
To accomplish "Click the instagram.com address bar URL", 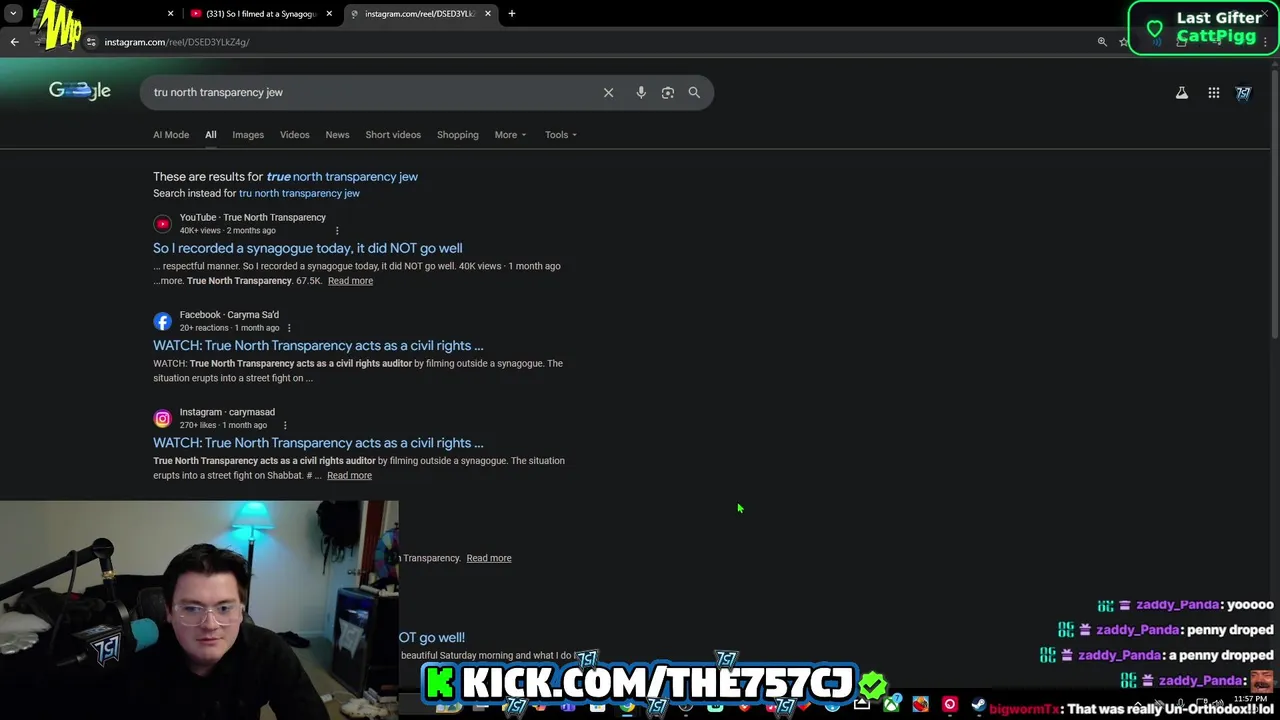I will click(x=177, y=42).
